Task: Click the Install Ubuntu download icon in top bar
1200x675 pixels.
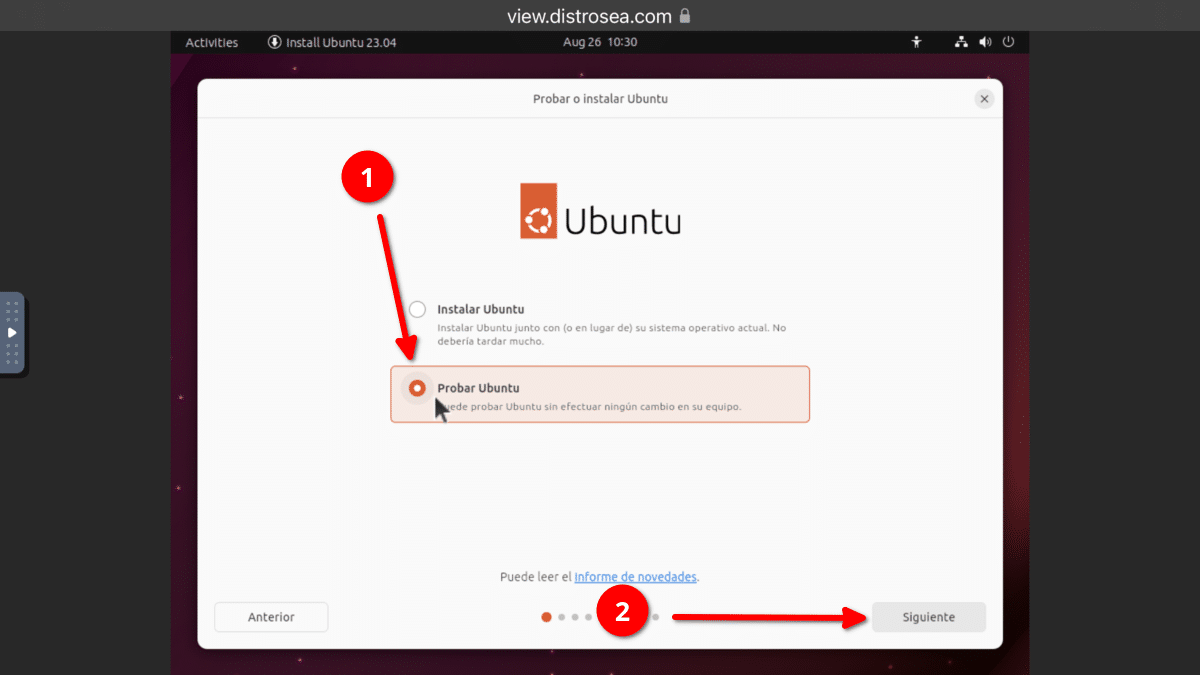Action: coord(274,42)
